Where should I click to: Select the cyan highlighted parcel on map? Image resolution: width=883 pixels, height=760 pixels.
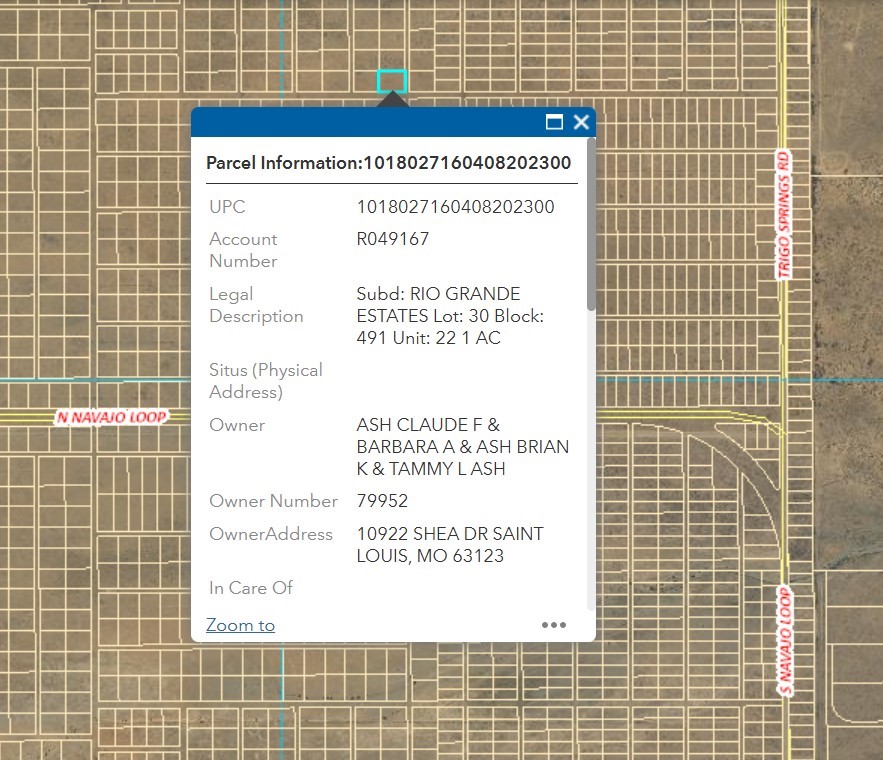[392, 81]
